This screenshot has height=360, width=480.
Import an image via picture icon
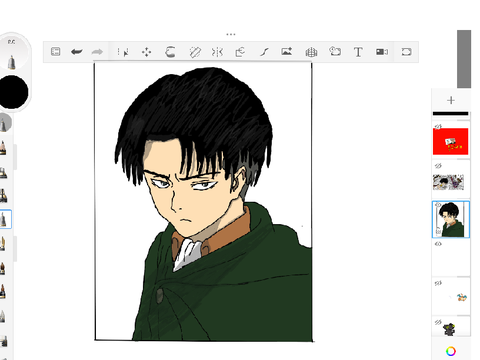pos(287,51)
